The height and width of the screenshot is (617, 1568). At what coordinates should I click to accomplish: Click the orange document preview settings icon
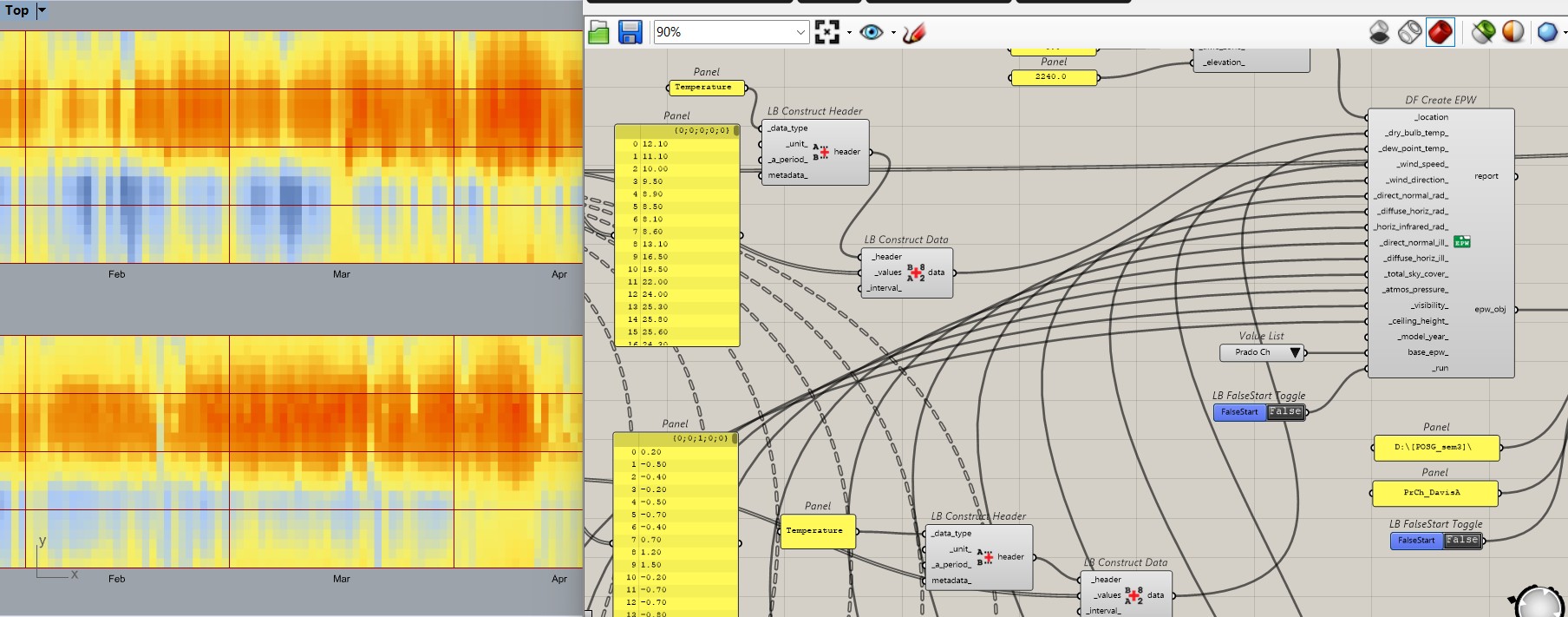pyautogui.click(x=1513, y=33)
